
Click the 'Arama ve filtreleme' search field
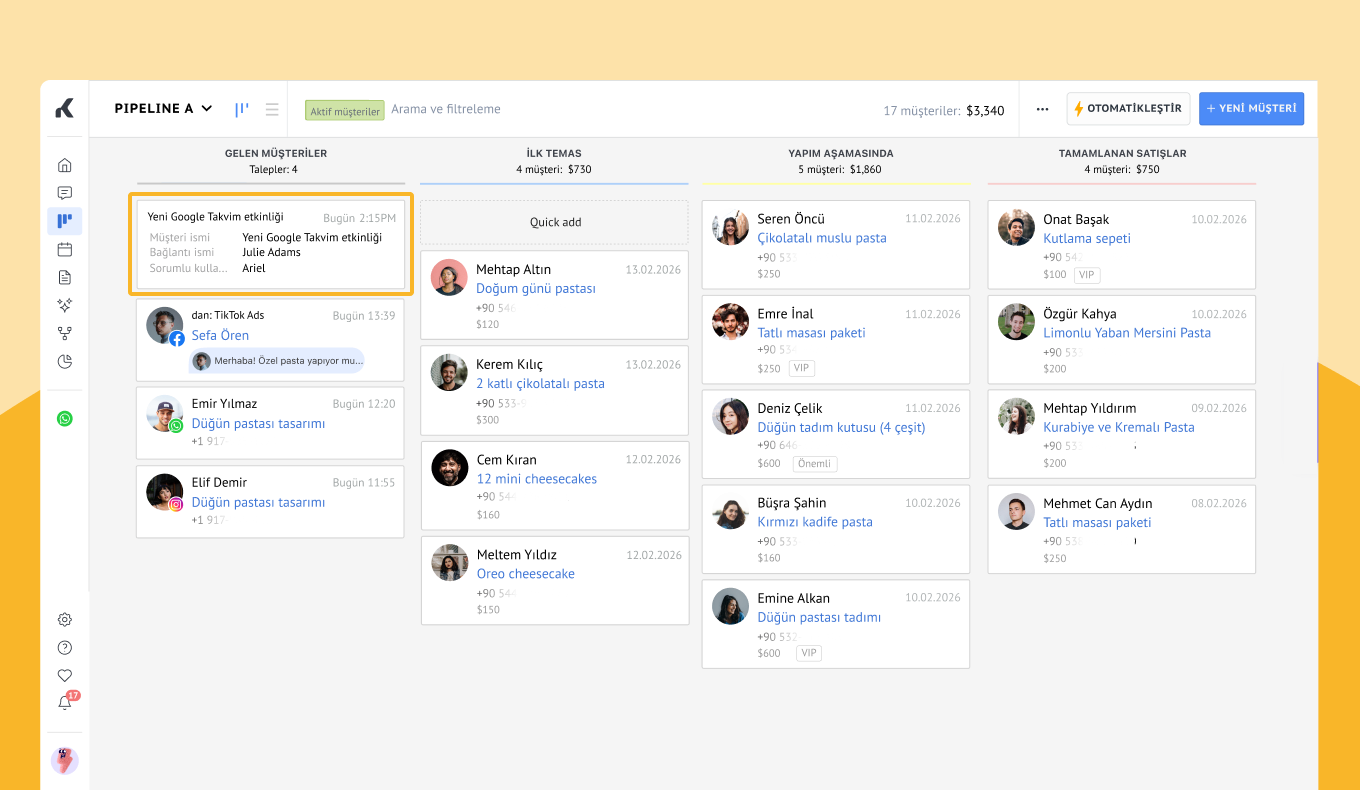445,109
